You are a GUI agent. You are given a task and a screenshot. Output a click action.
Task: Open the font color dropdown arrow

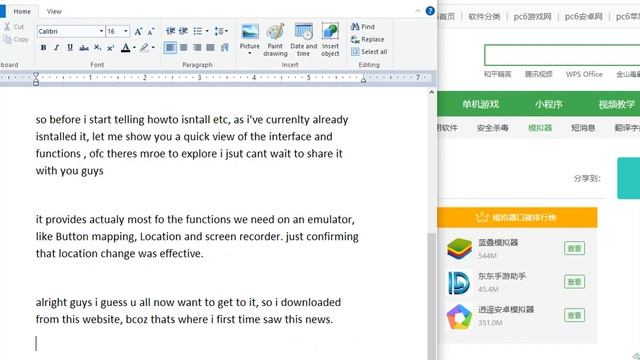[x=134, y=48]
